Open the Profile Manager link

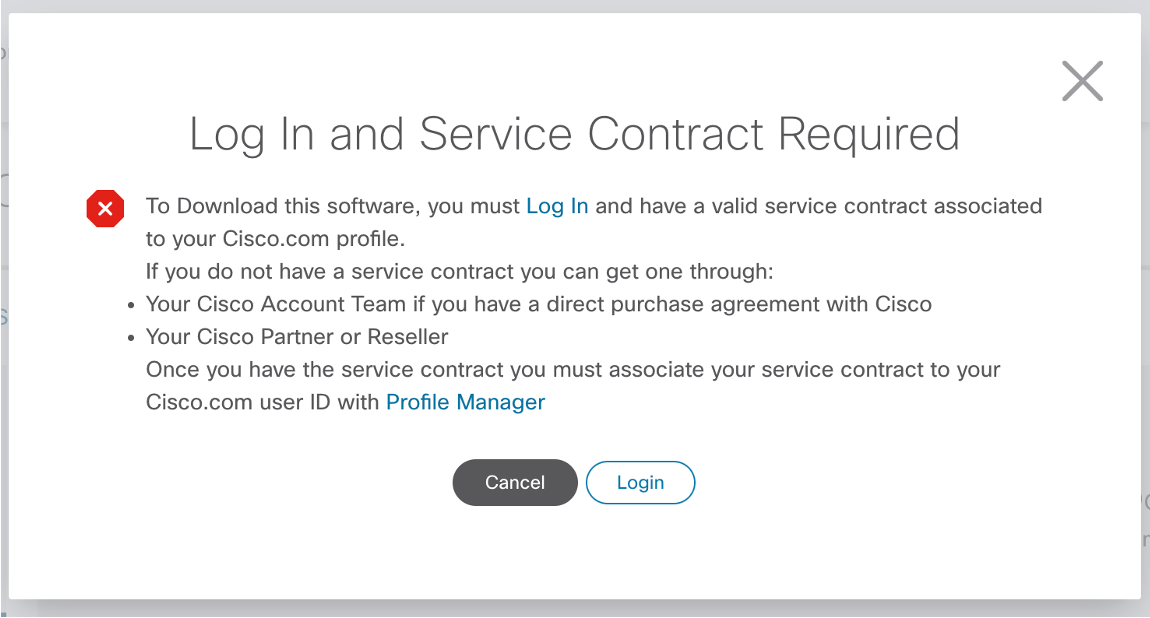tap(466, 402)
